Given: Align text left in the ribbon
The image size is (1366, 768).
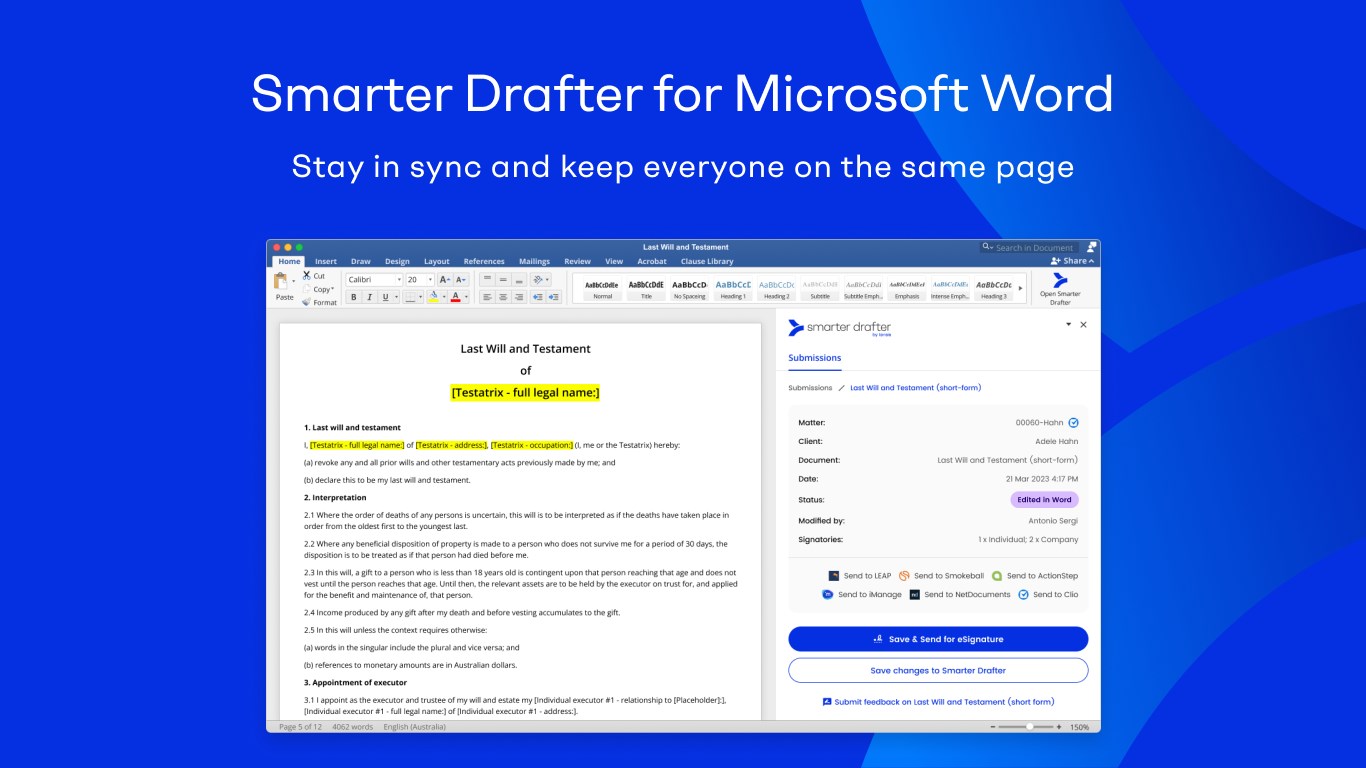Looking at the screenshot, I should coord(488,297).
